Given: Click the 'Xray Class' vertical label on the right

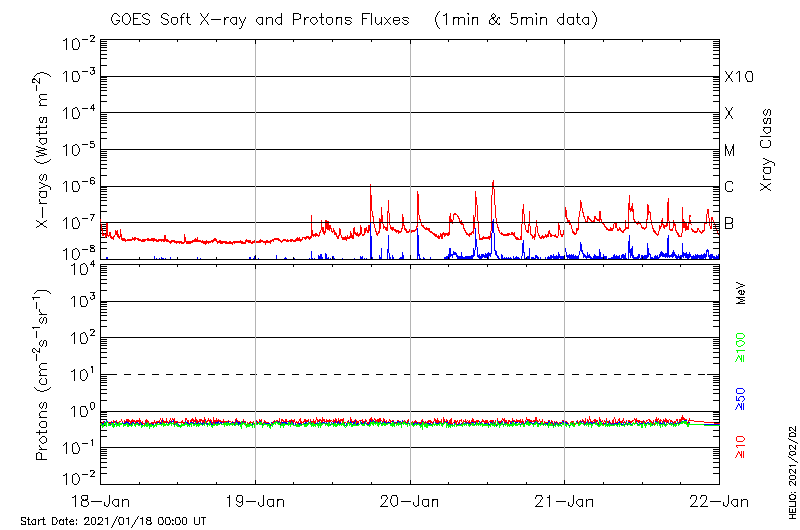Looking at the screenshot, I should coord(767,150).
